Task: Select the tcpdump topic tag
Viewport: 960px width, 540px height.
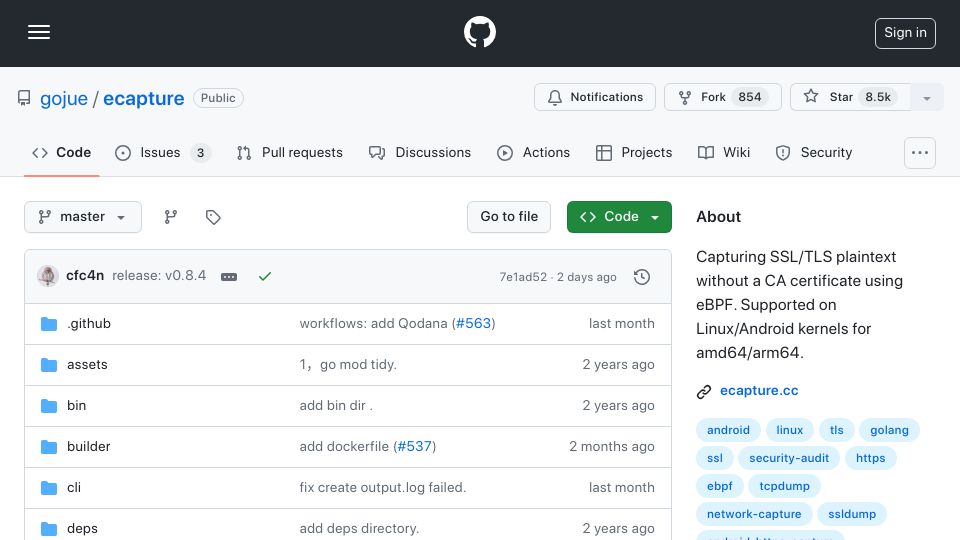Action: click(x=784, y=486)
